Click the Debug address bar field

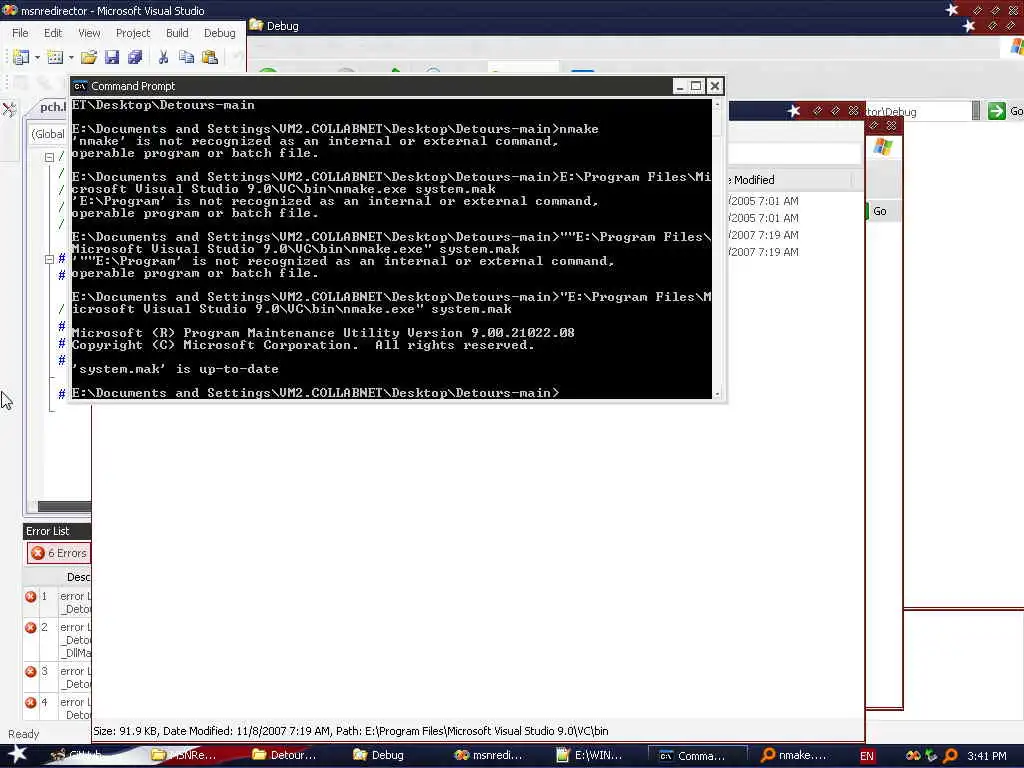pyautogui.click(x=918, y=112)
